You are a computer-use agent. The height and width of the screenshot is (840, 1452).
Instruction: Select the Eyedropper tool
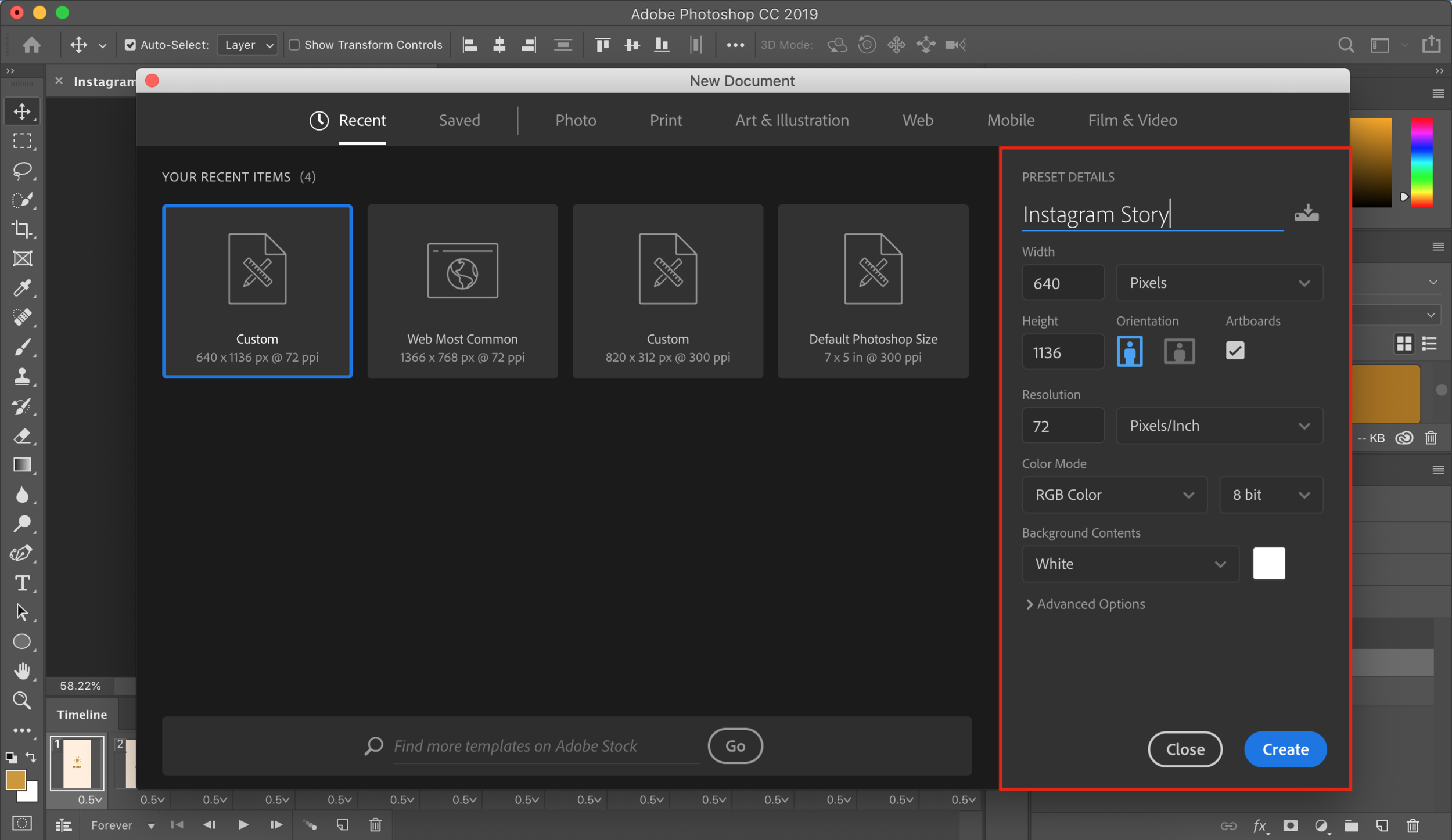22,289
